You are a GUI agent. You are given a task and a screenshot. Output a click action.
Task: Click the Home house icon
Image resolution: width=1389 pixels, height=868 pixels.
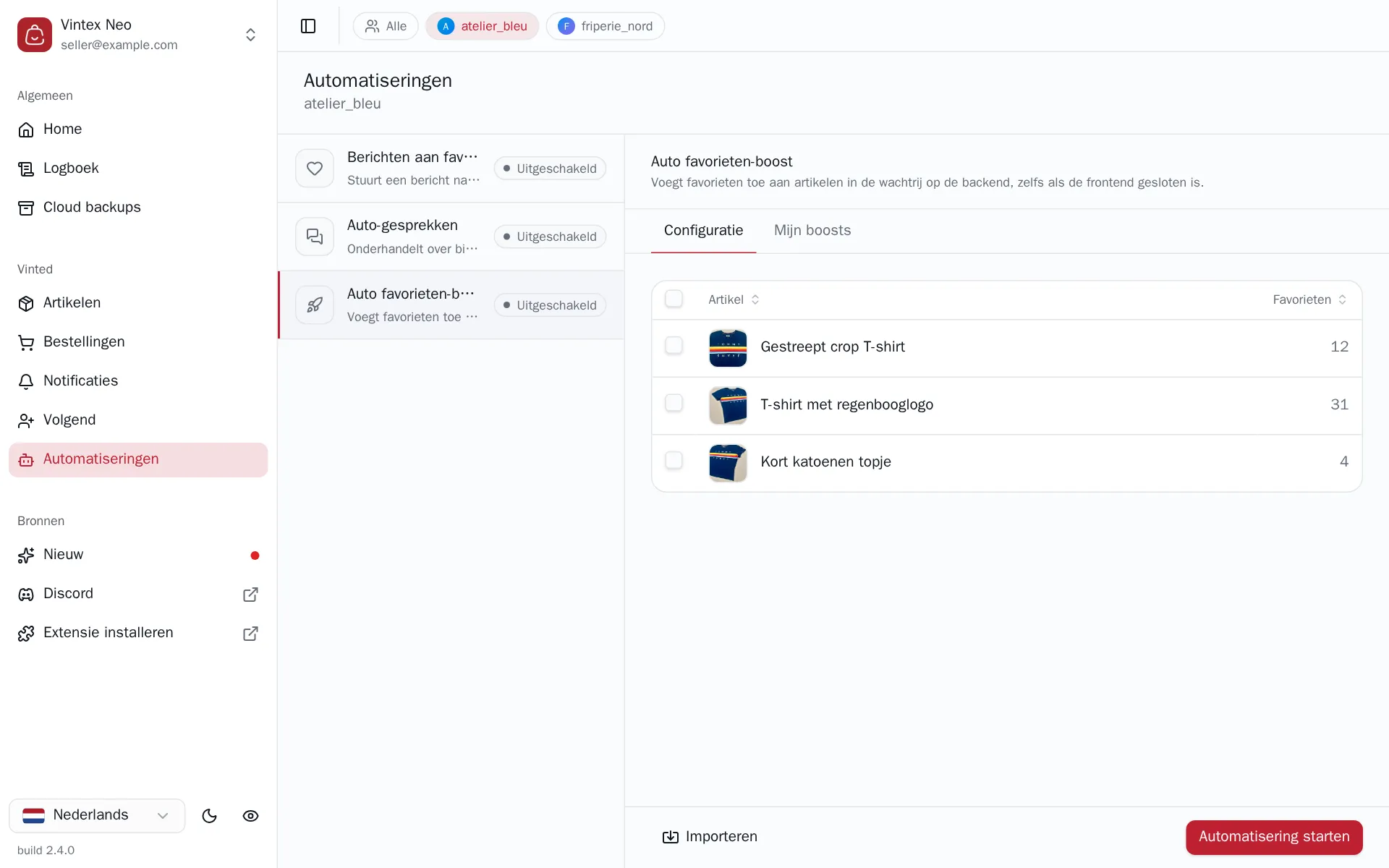(x=26, y=129)
